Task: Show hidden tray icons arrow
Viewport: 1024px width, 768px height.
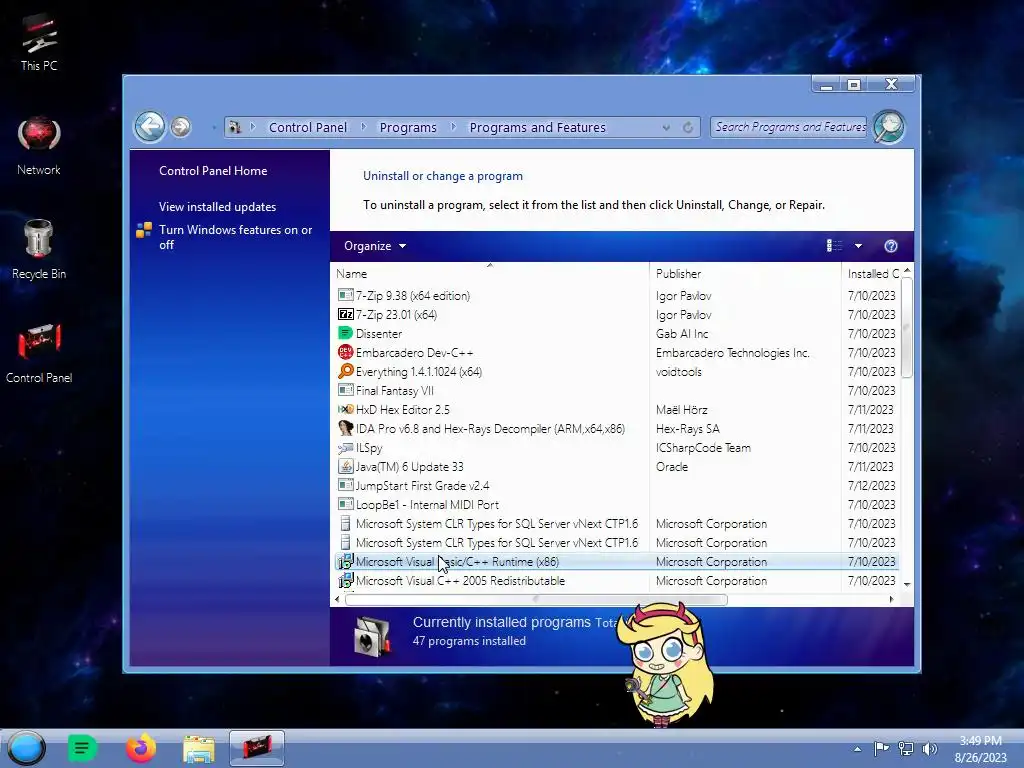Action: pos(857,749)
